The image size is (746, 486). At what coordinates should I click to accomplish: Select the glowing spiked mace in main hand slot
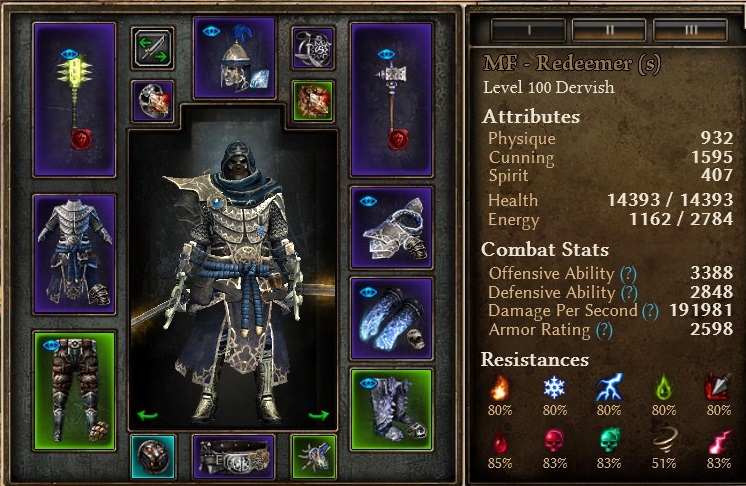pyautogui.click(x=74, y=100)
